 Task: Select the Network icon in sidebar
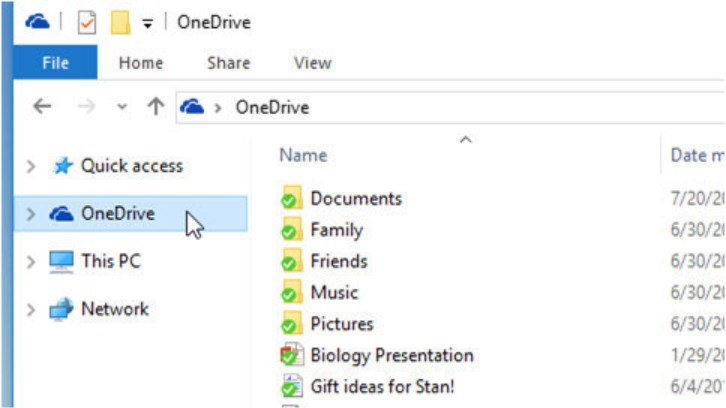[x=62, y=310]
